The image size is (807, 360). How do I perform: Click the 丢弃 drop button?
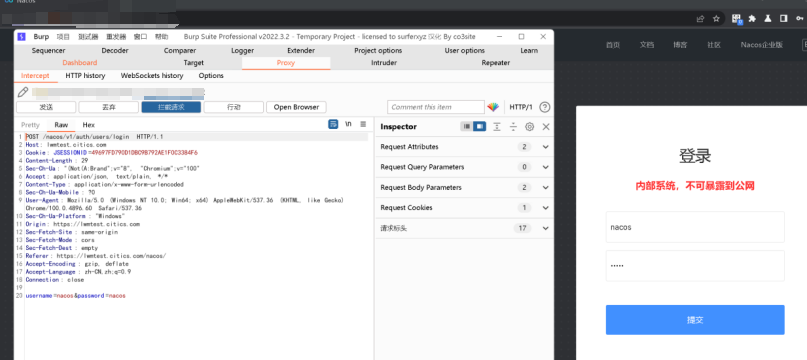109,107
